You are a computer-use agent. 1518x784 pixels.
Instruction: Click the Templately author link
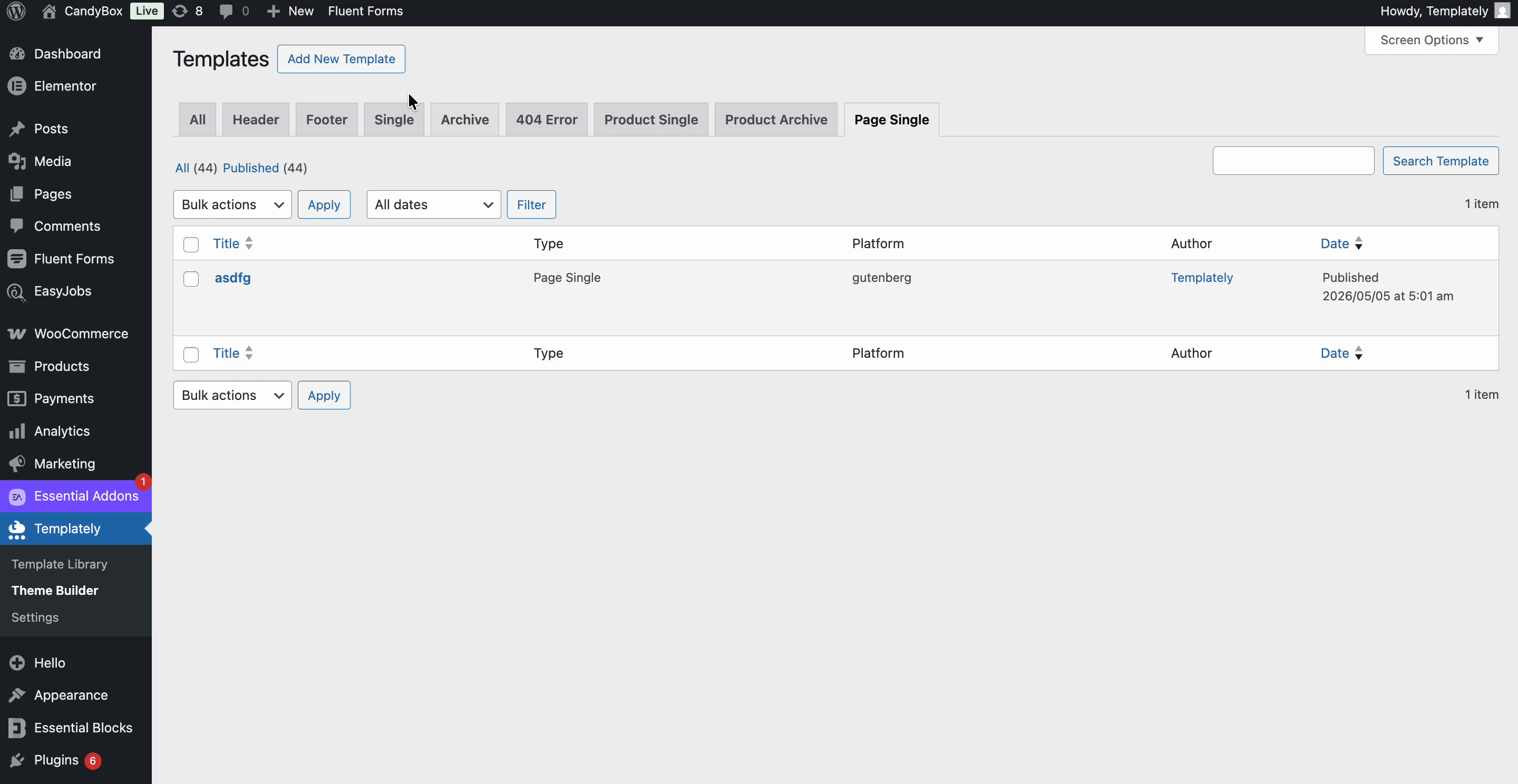click(x=1202, y=278)
